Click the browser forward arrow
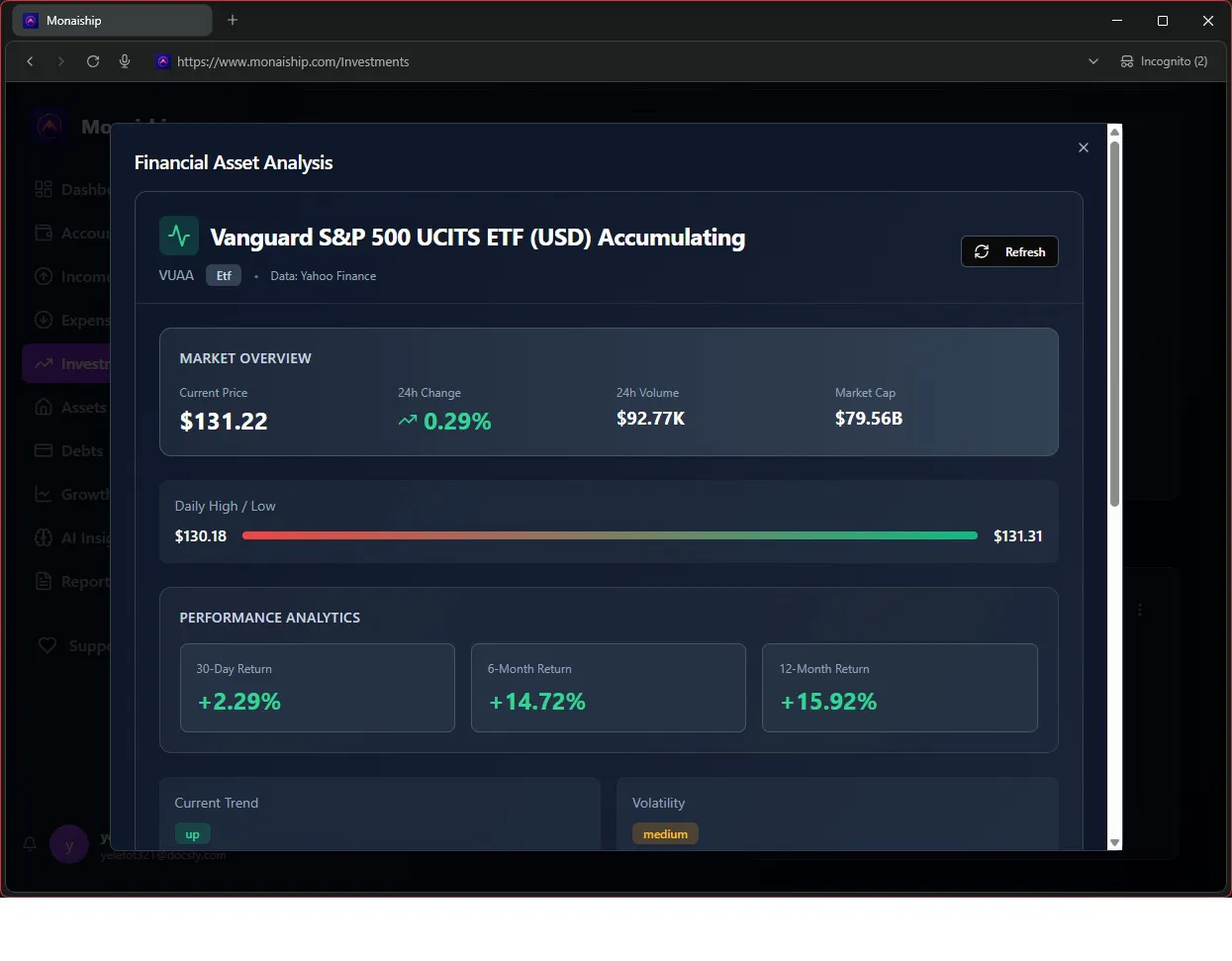1232x961 pixels. (61, 61)
